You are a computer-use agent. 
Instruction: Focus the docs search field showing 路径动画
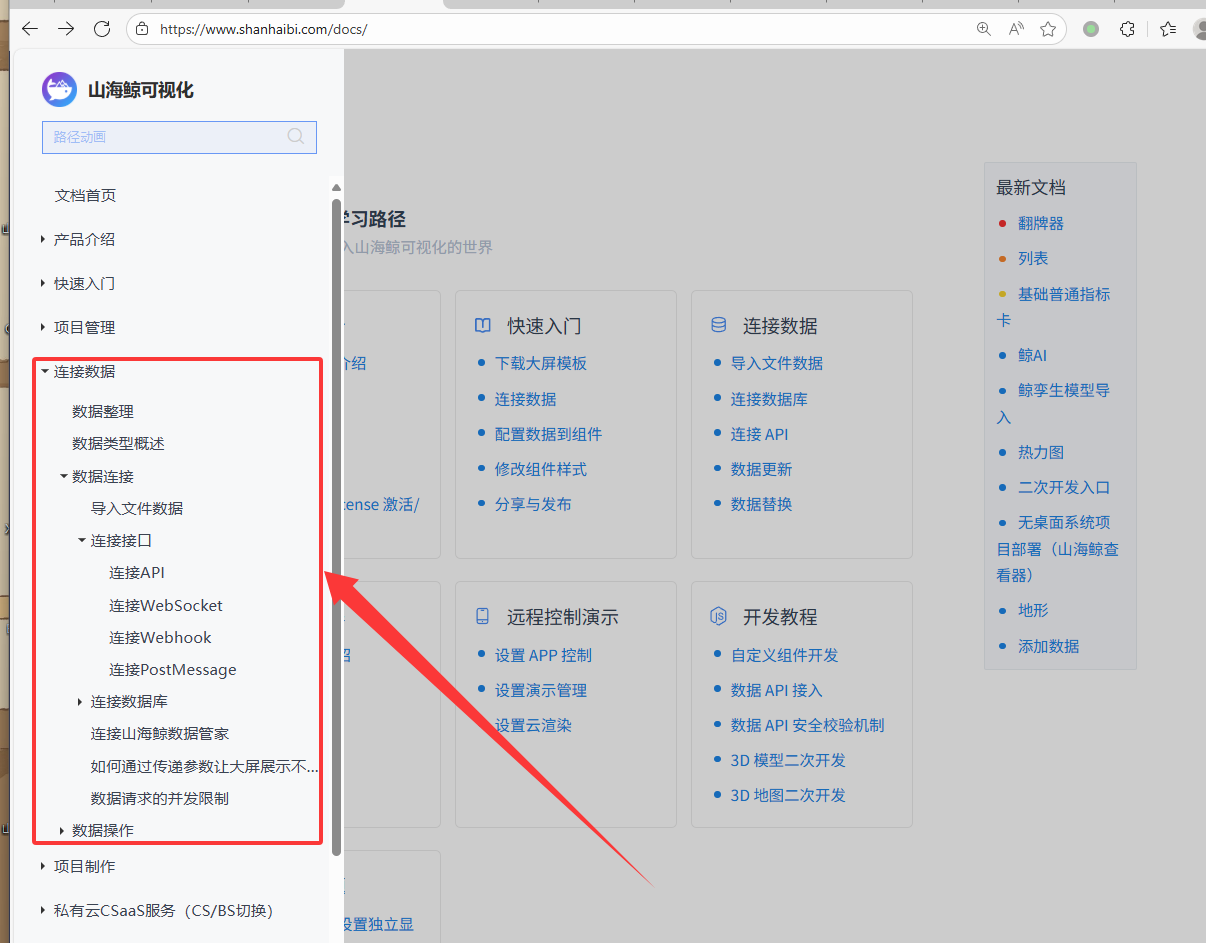[179, 137]
